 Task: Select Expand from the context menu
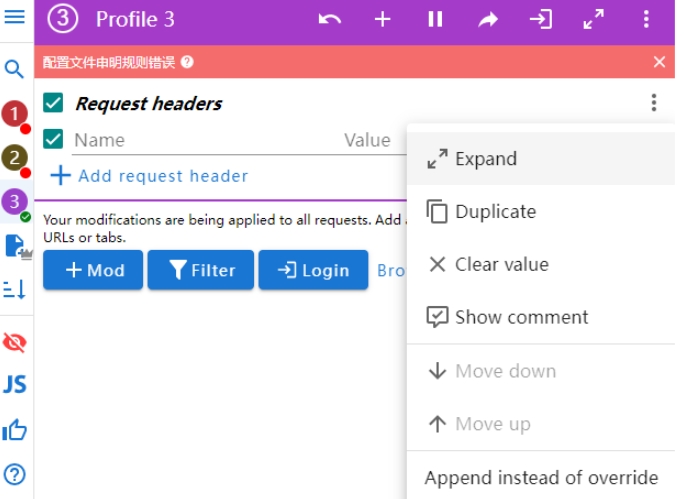[x=485, y=159]
